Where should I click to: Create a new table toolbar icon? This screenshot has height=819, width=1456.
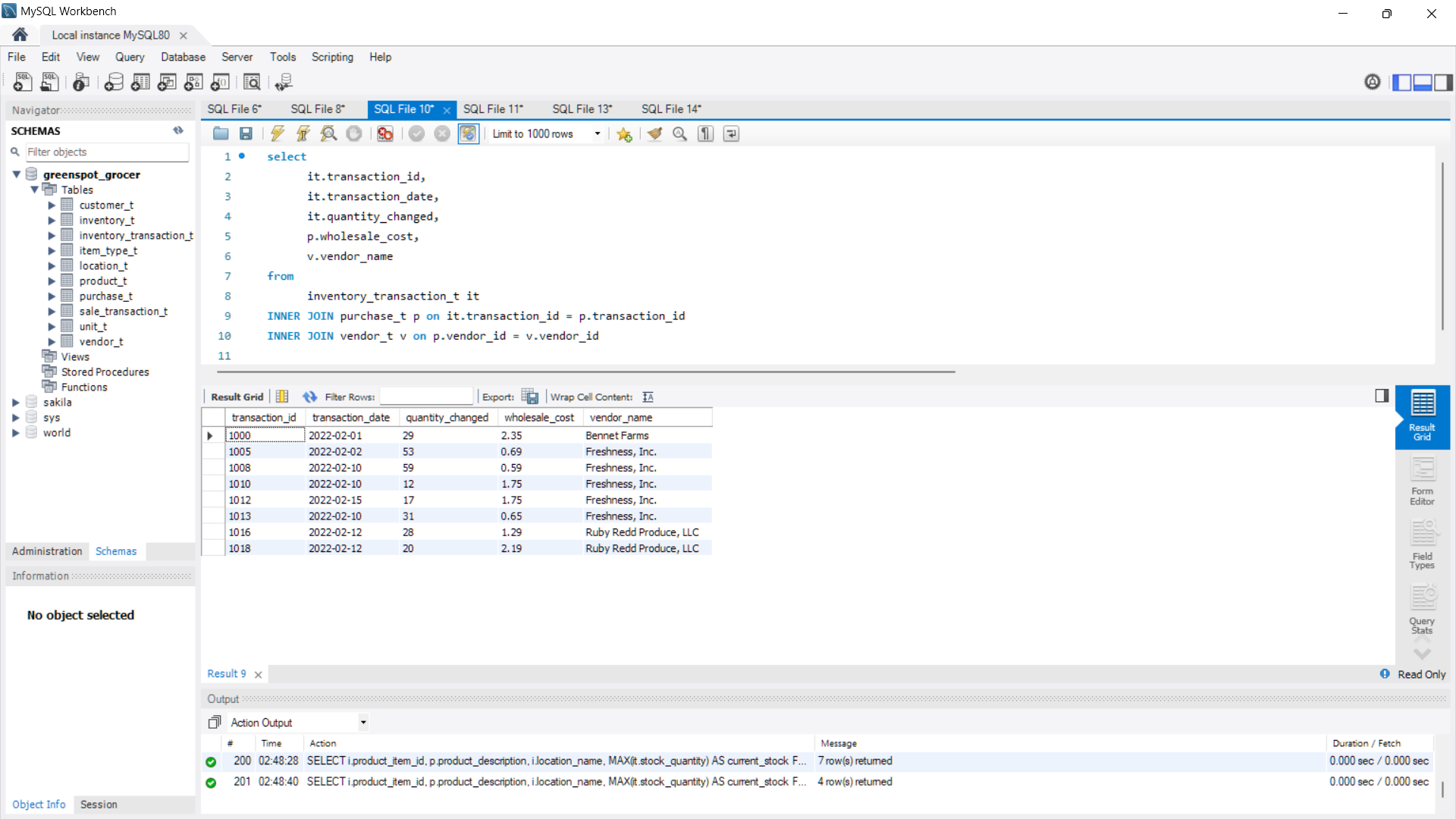click(x=140, y=82)
